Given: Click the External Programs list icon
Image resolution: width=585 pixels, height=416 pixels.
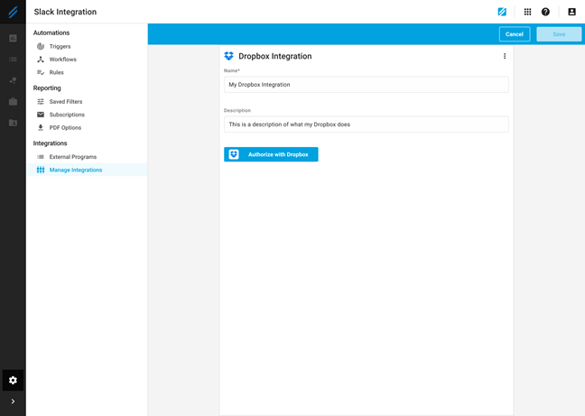Looking at the screenshot, I should click(40, 157).
